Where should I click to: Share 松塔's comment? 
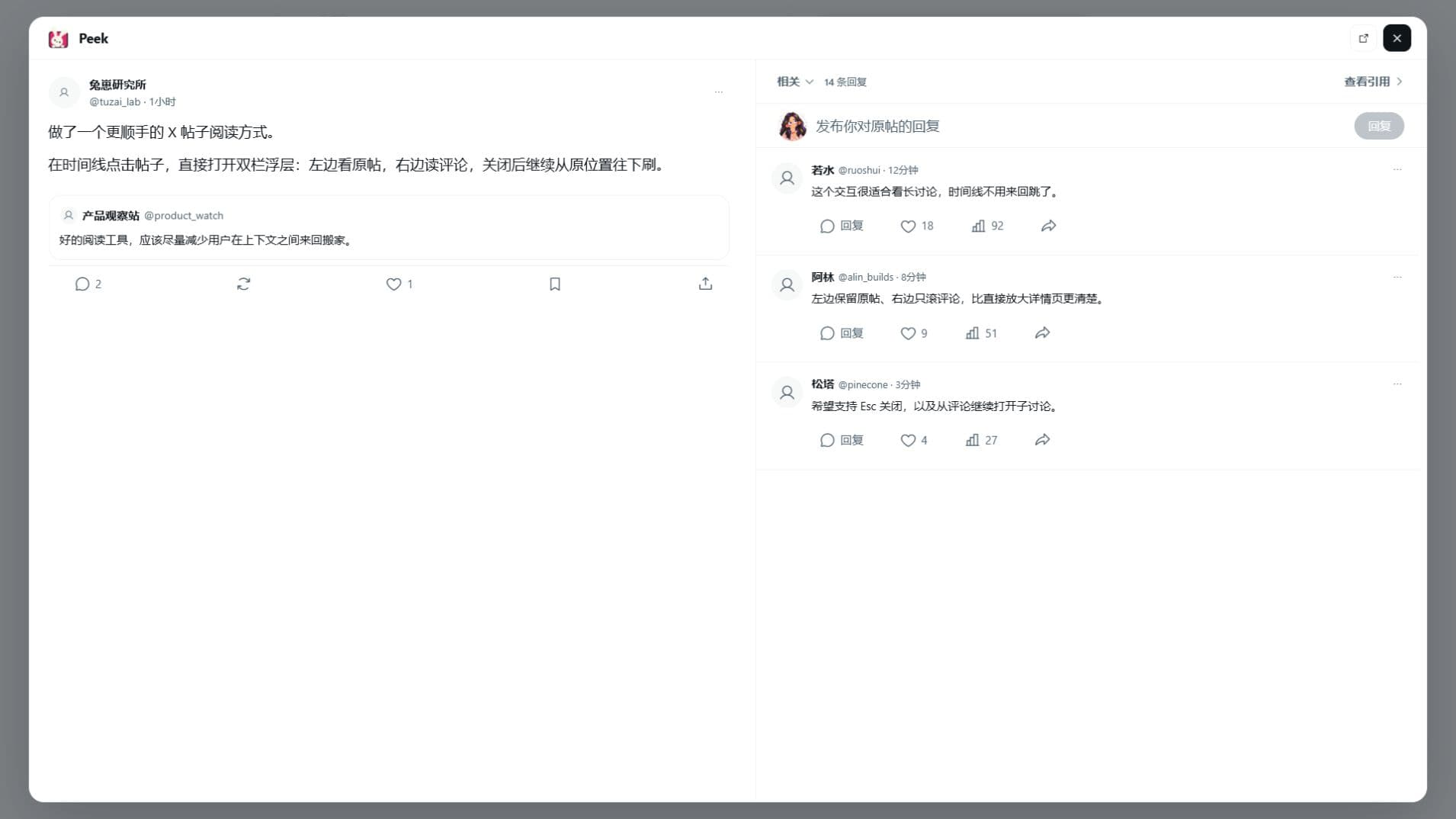[1042, 440]
